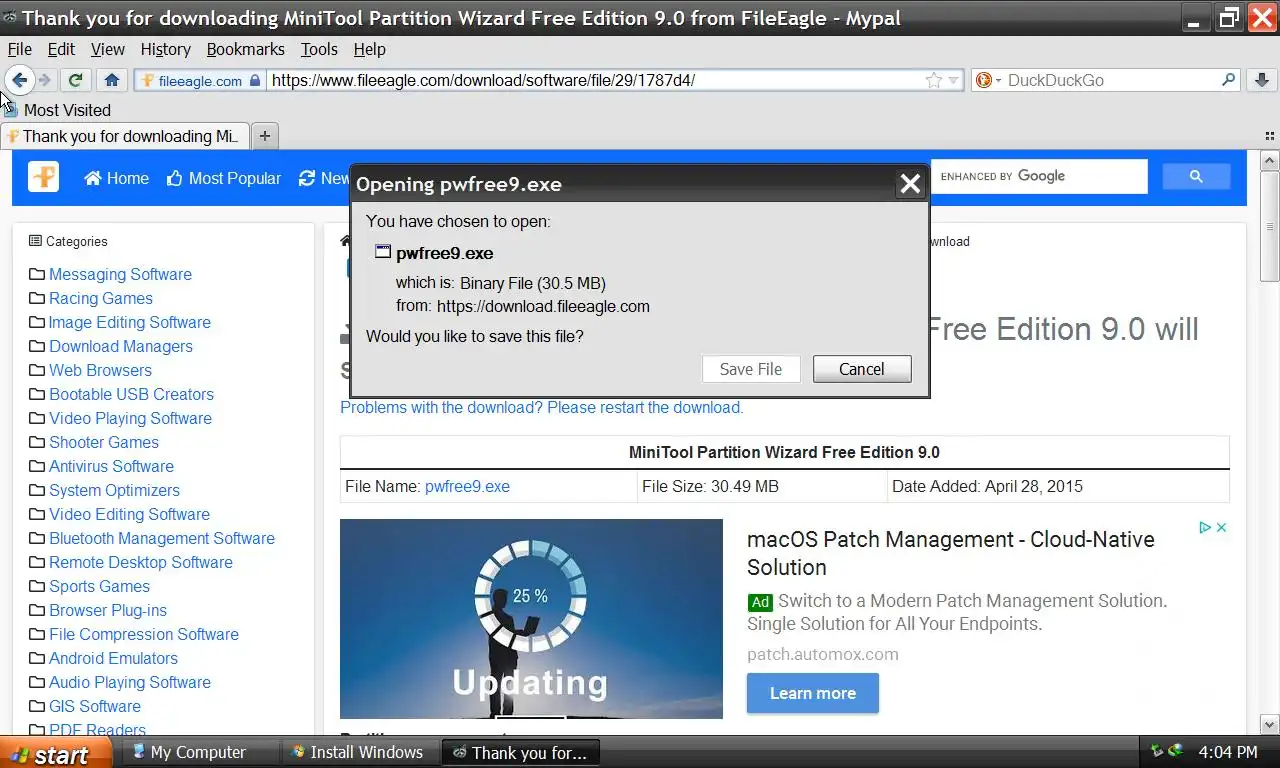
Task: Bookmark this page with the star icon
Action: coord(934,80)
